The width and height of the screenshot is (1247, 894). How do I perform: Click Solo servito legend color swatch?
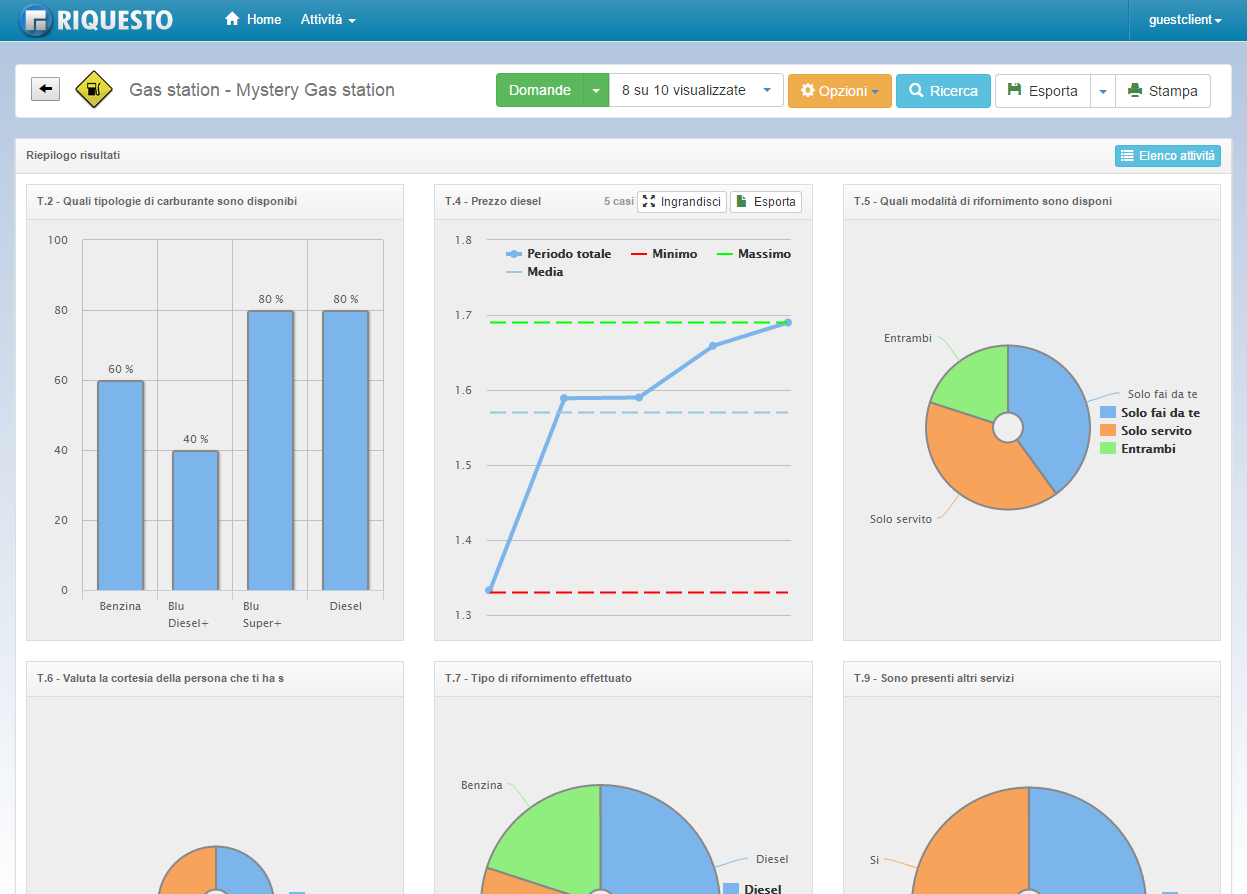pyautogui.click(x=1107, y=431)
